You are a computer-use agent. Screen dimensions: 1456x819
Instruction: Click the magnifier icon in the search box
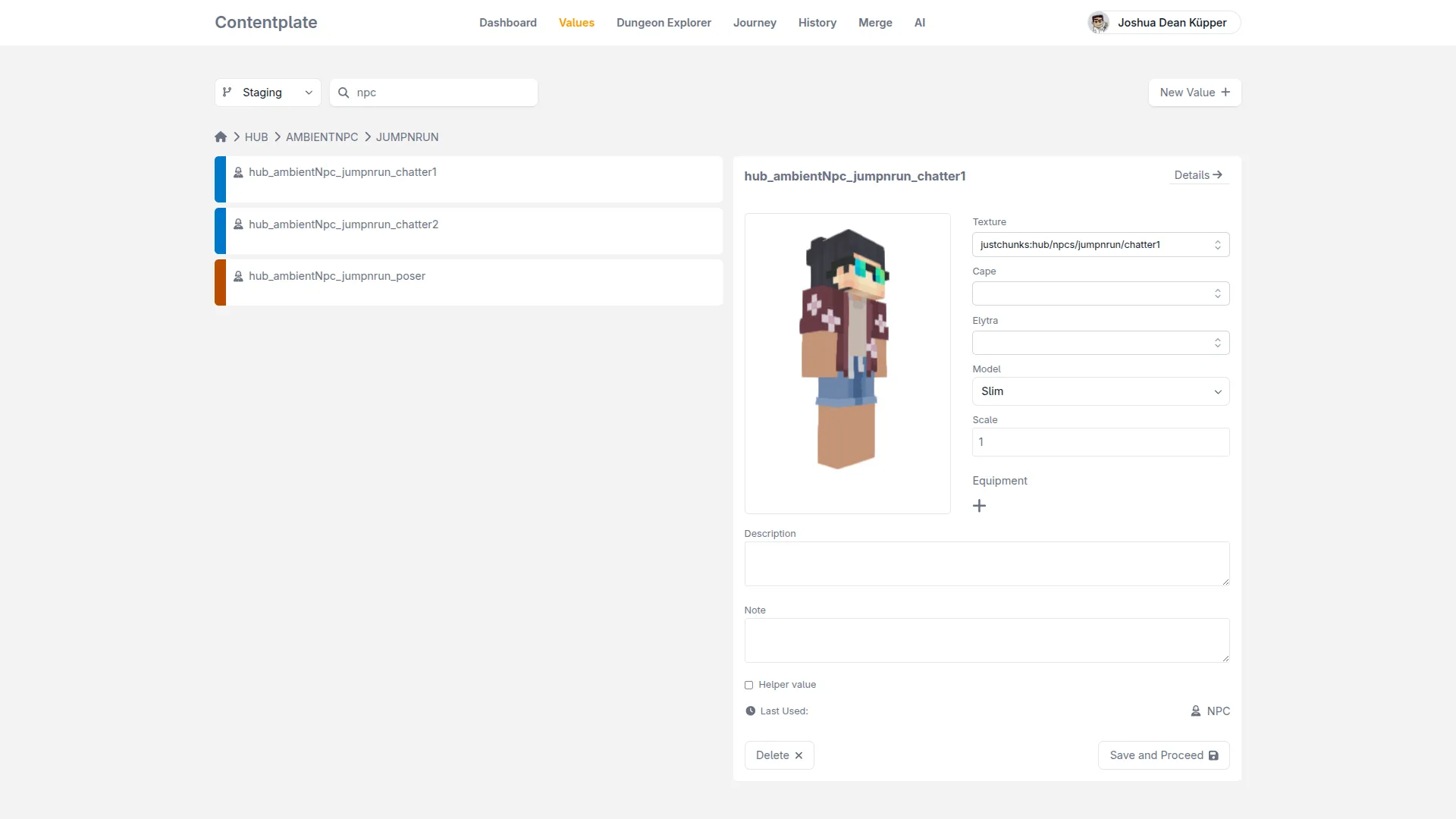pos(344,93)
